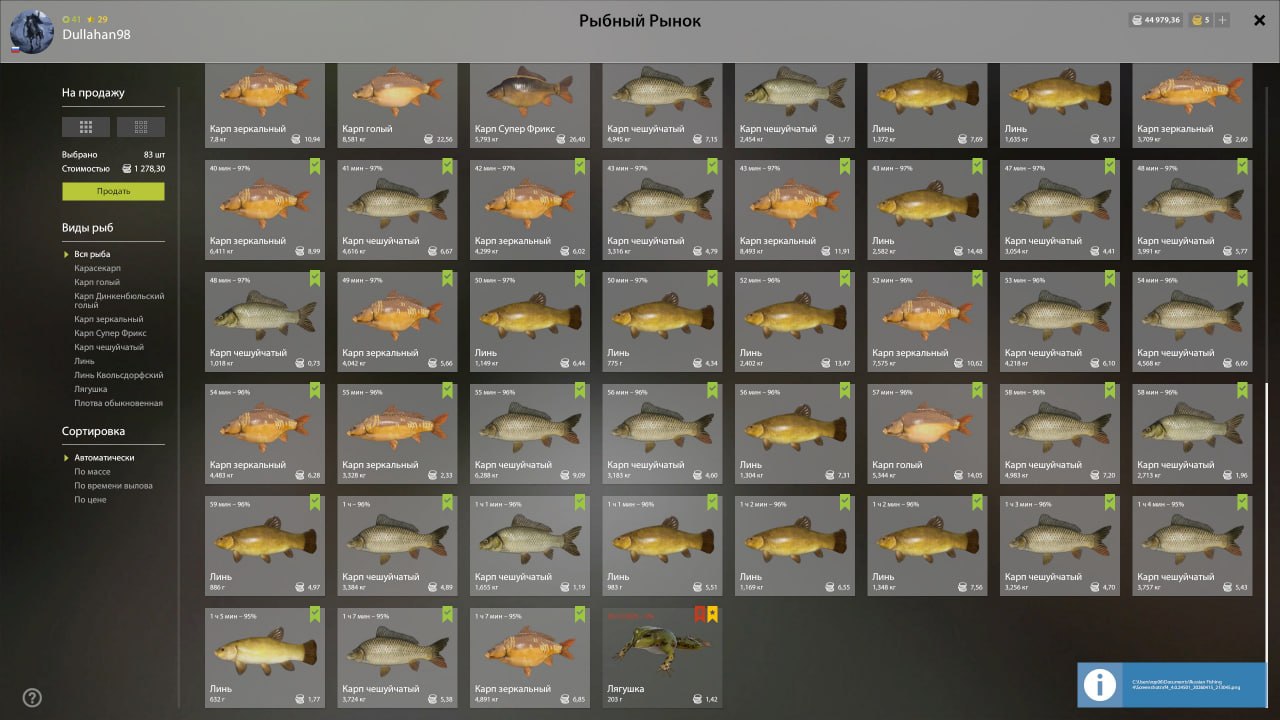Filter fish list by Карп Супер Фрикс
Screen dimensions: 1280x720
110,333
